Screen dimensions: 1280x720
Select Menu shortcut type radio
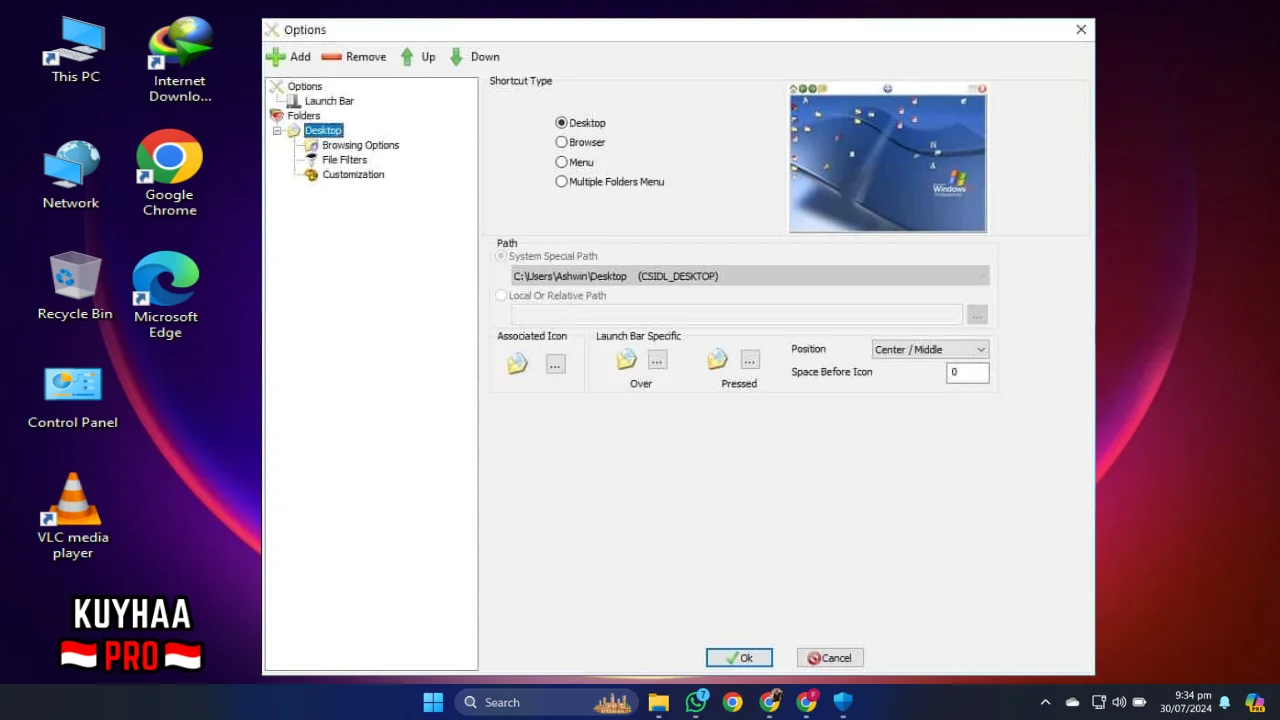[561, 162]
